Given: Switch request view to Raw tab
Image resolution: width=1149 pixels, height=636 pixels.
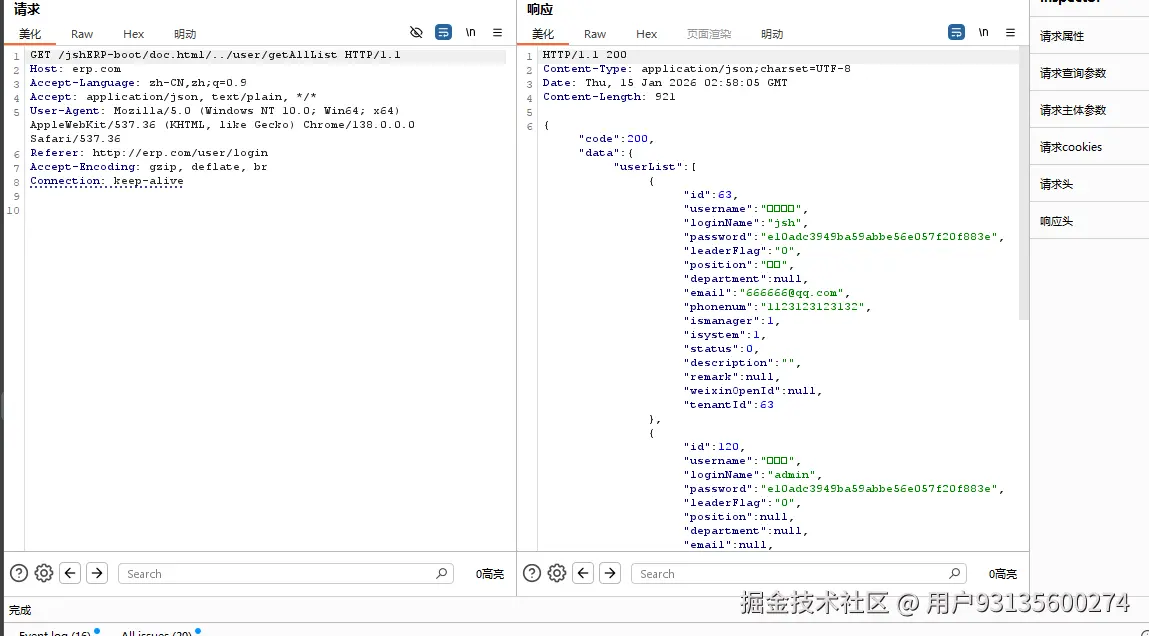Looking at the screenshot, I should point(82,34).
